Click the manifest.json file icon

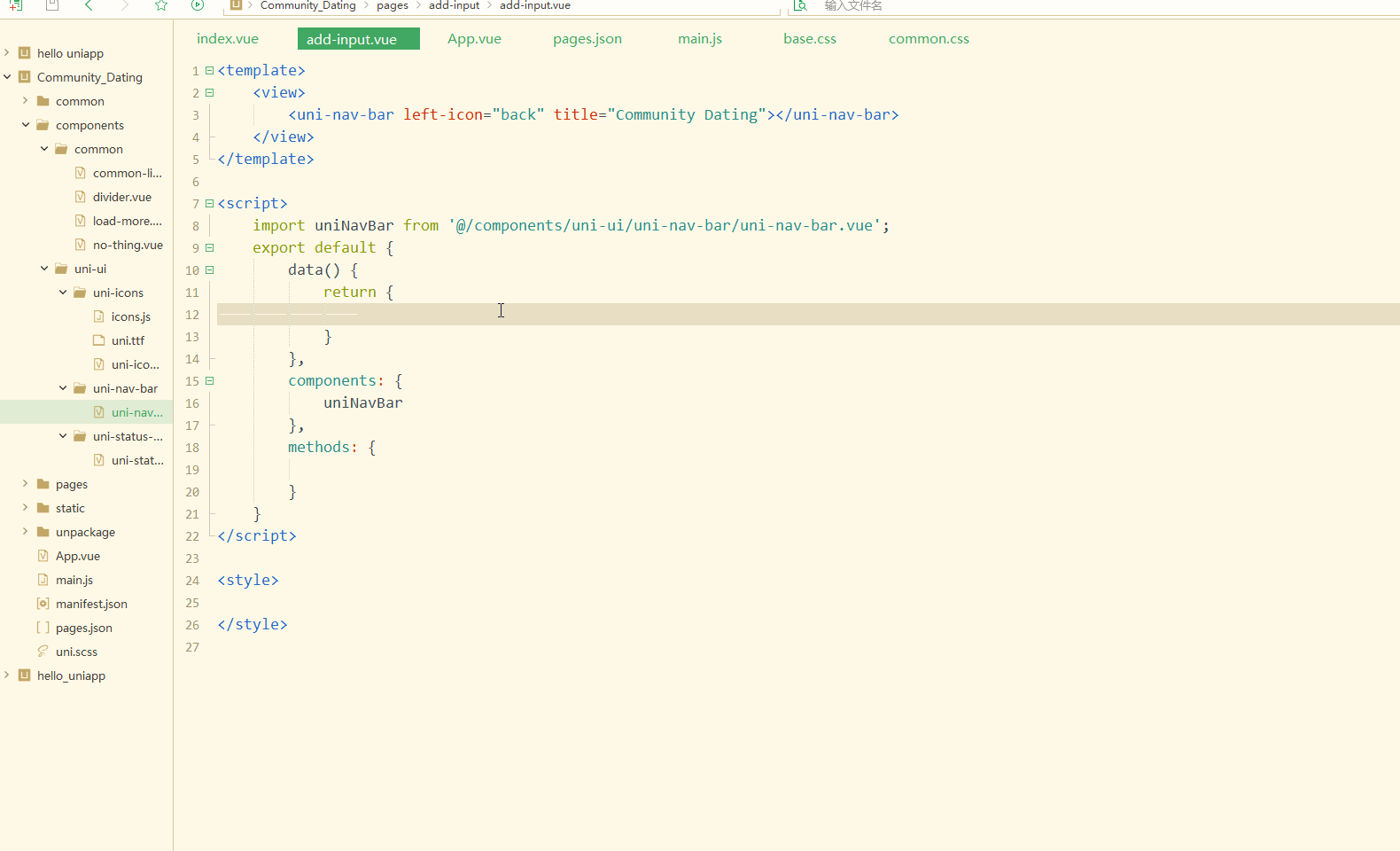[x=43, y=603]
